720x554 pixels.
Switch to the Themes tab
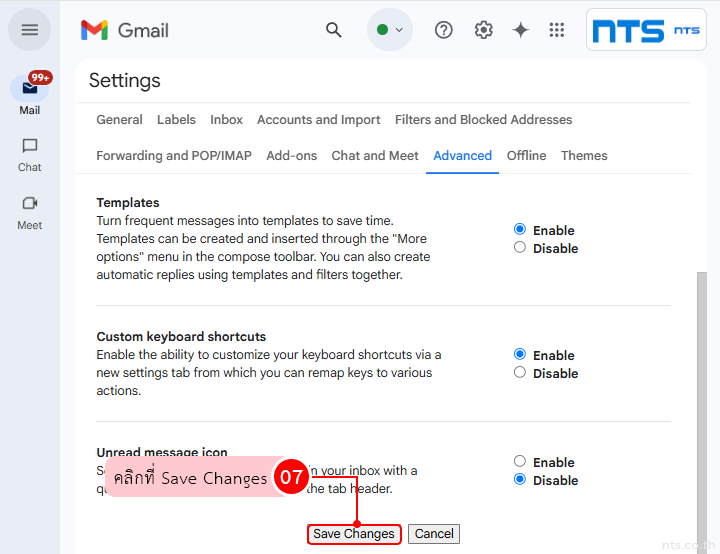click(x=584, y=155)
